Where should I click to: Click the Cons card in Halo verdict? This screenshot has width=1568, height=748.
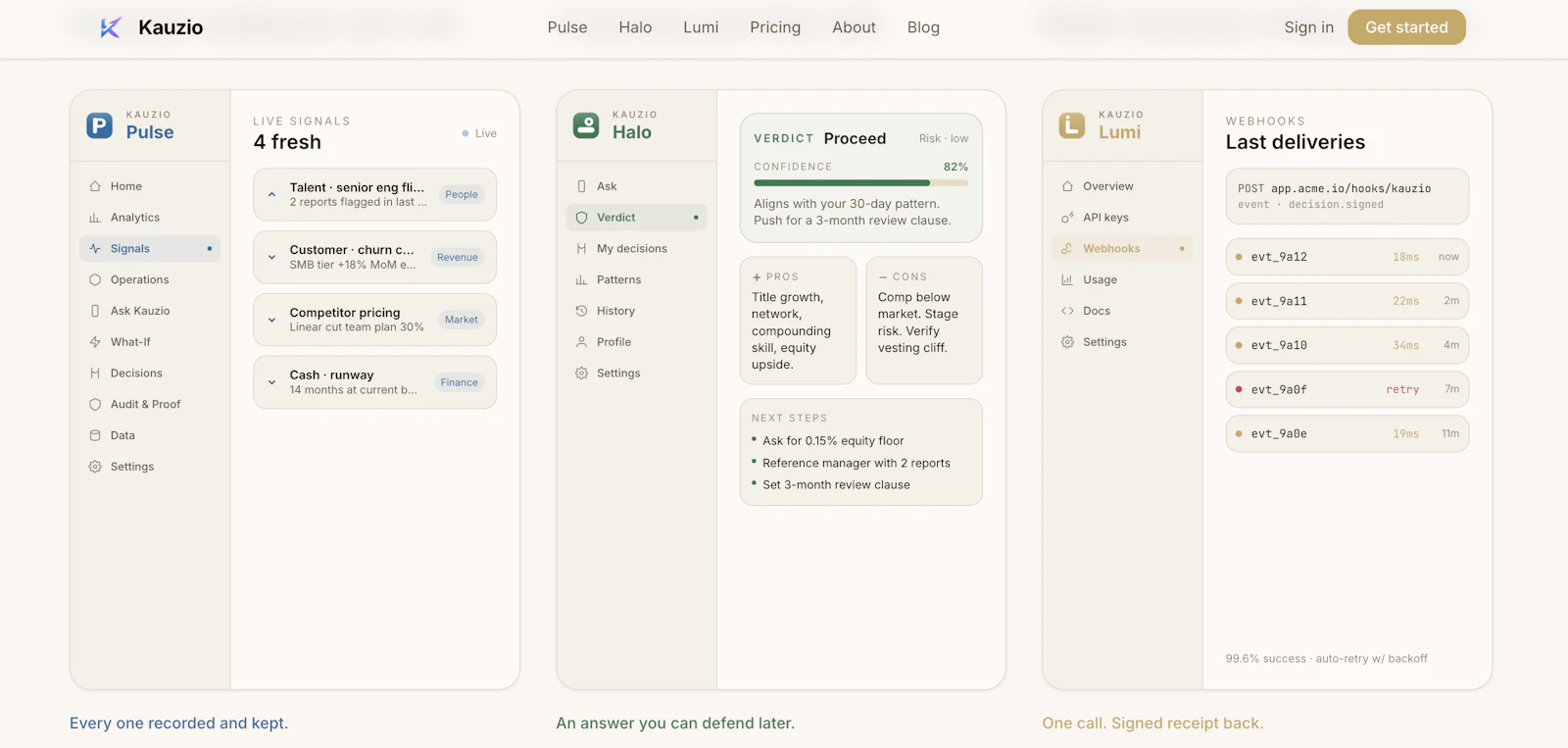(x=924, y=321)
